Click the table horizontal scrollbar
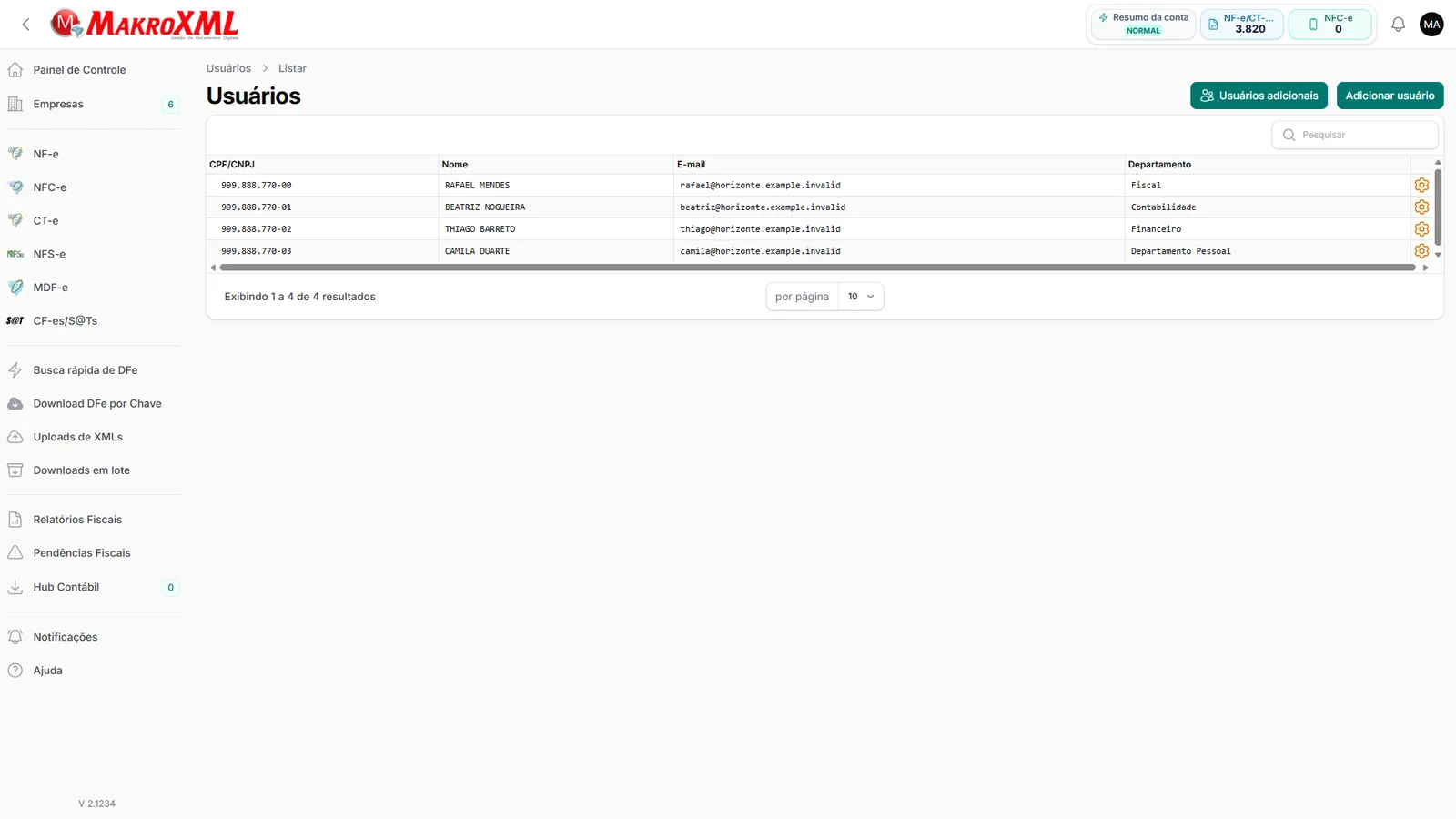This screenshot has height=819, width=1456. pos(817,268)
